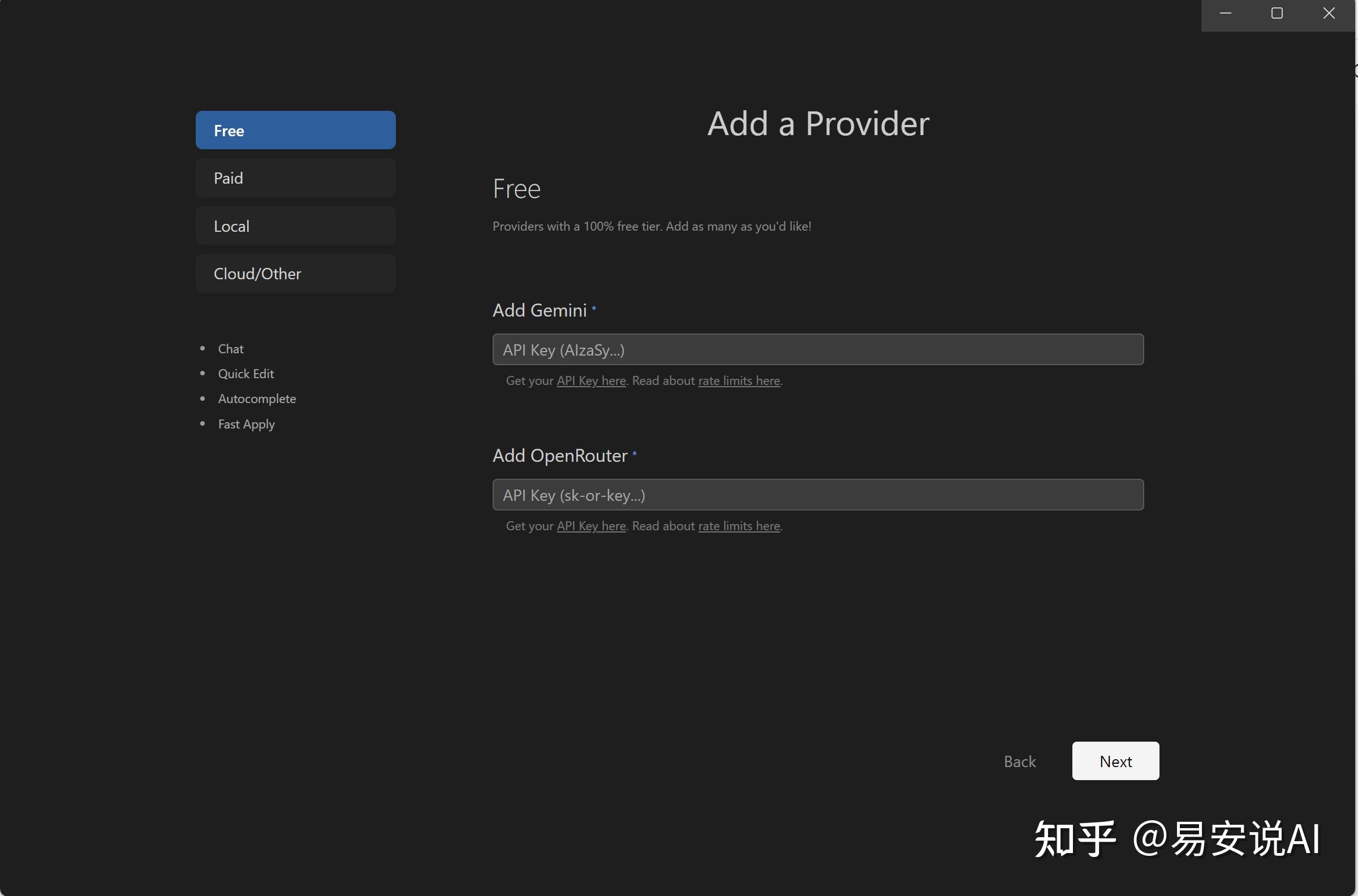The image size is (1358, 896).
Task: Click the Quick Edit list item
Action: coord(246,374)
